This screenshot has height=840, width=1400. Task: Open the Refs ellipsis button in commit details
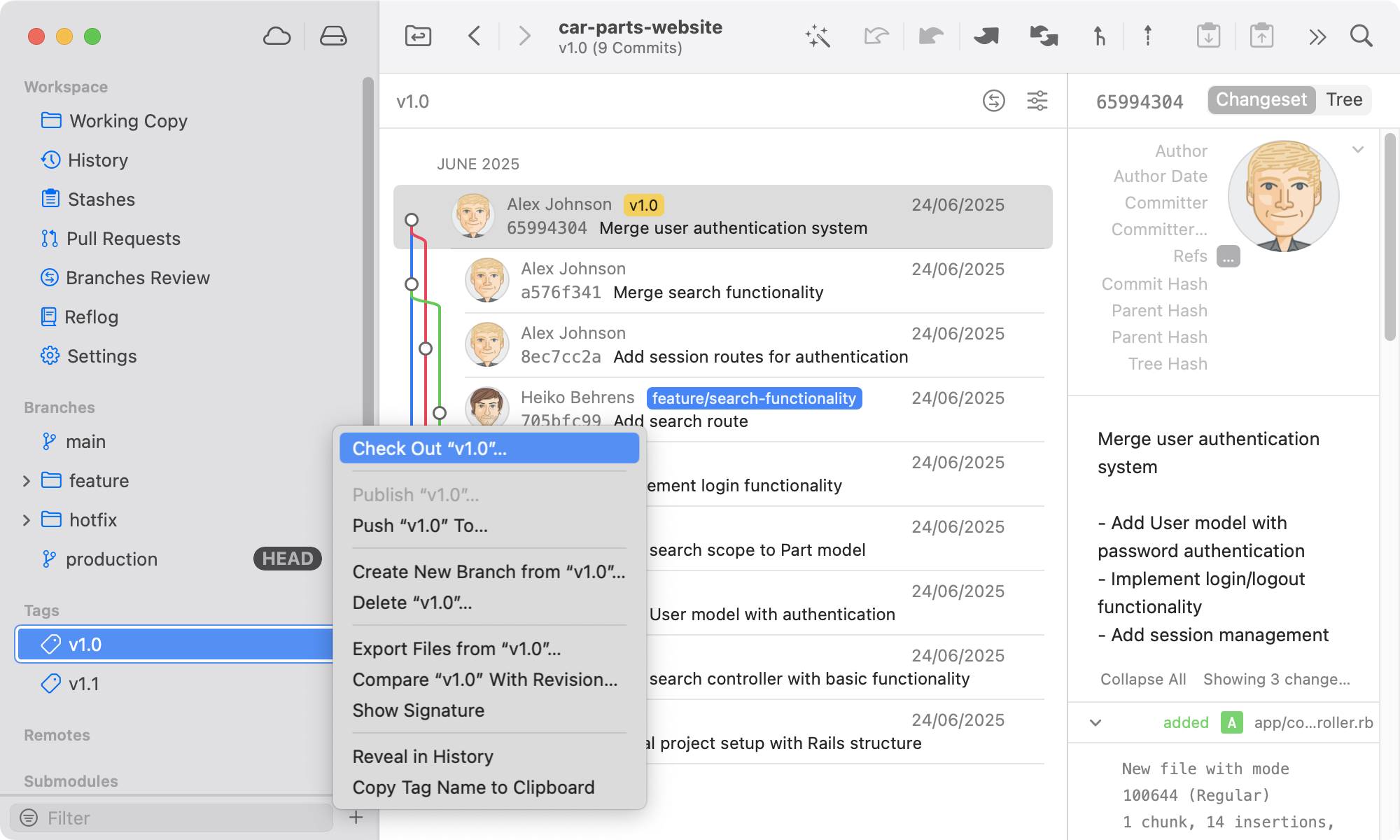(1227, 256)
